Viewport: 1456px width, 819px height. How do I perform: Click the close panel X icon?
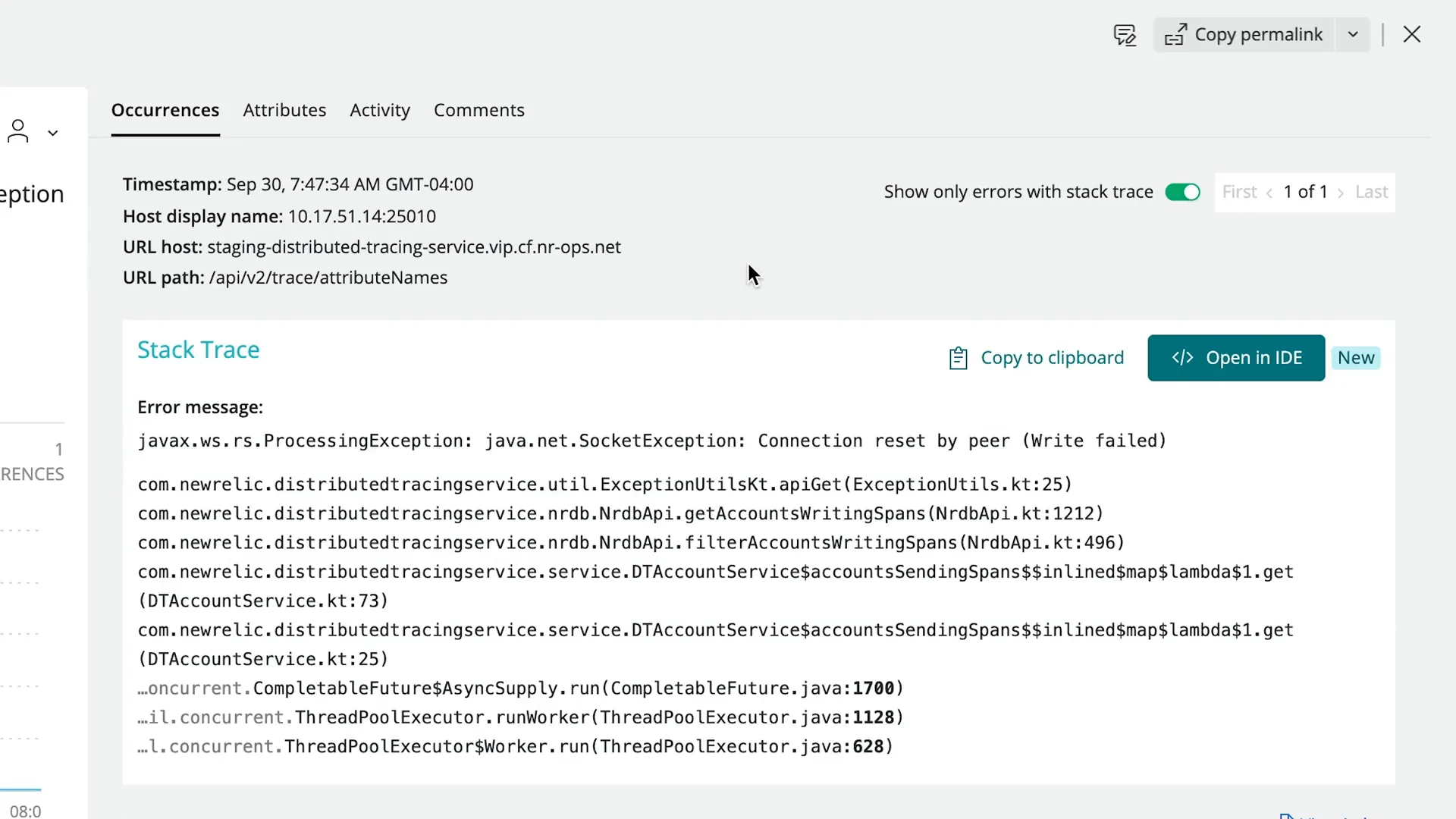point(1411,35)
